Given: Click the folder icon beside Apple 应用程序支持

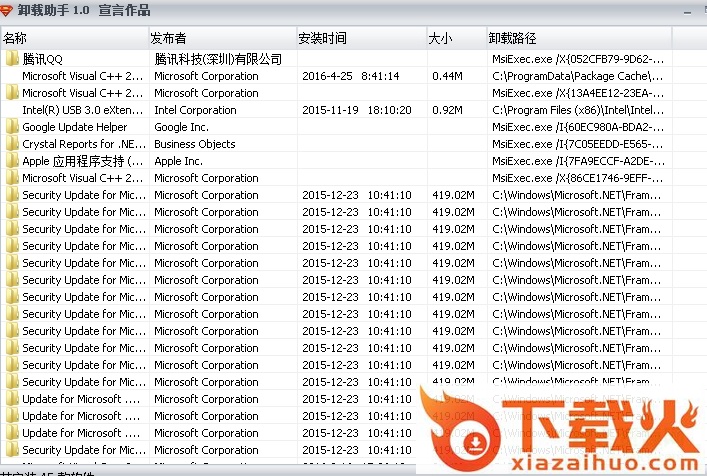Looking at the screenshot, I should point(12,161).
